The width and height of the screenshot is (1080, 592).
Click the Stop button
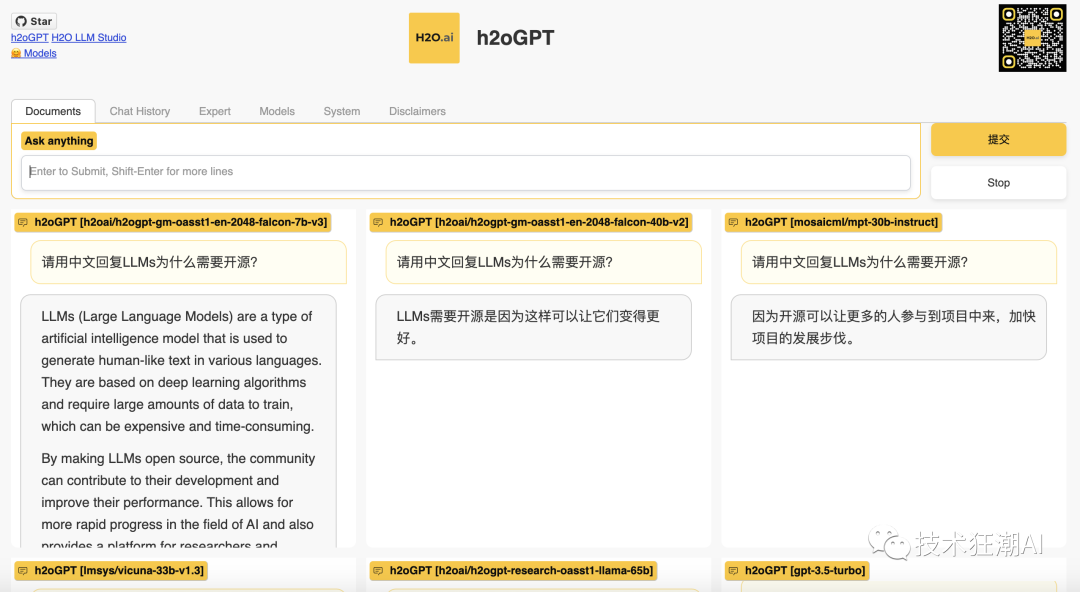[999, 183]
